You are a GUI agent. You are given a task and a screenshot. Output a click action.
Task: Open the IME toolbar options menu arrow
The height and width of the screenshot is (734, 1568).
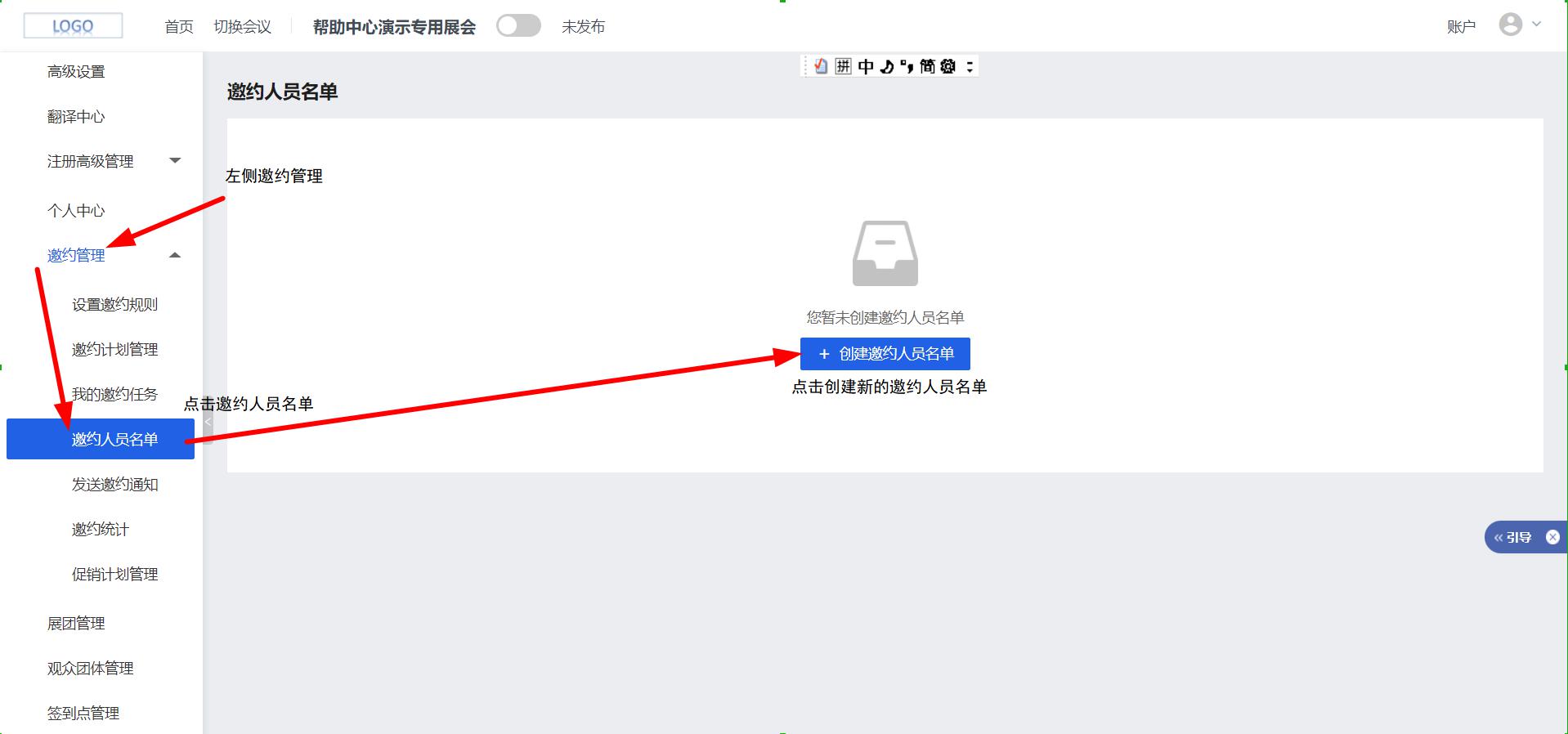tap(970, 66)
